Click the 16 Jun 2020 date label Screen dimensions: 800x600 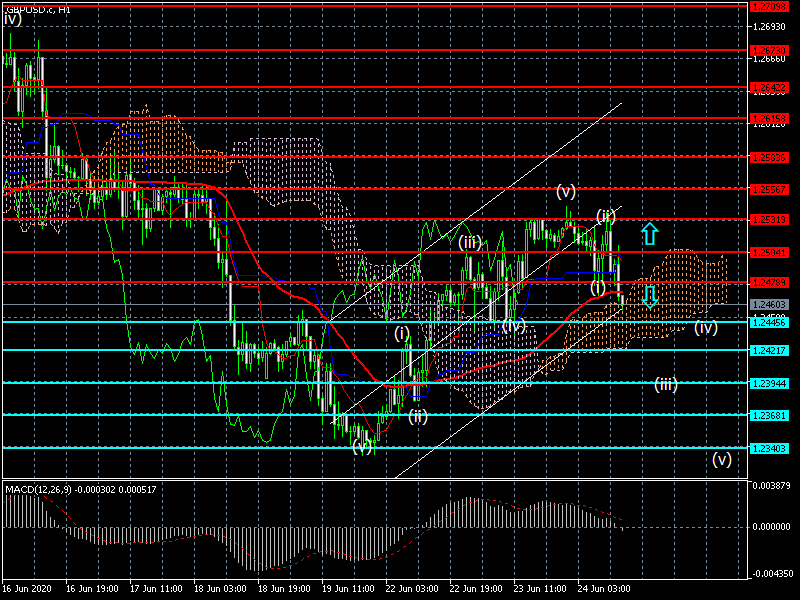pos(27,588)
